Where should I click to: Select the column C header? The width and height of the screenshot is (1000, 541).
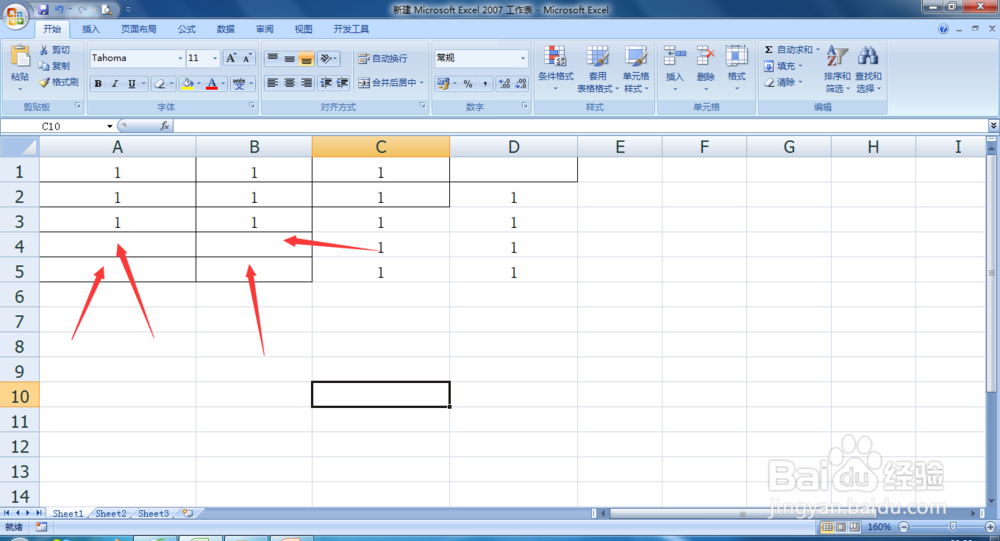point(381,147)
